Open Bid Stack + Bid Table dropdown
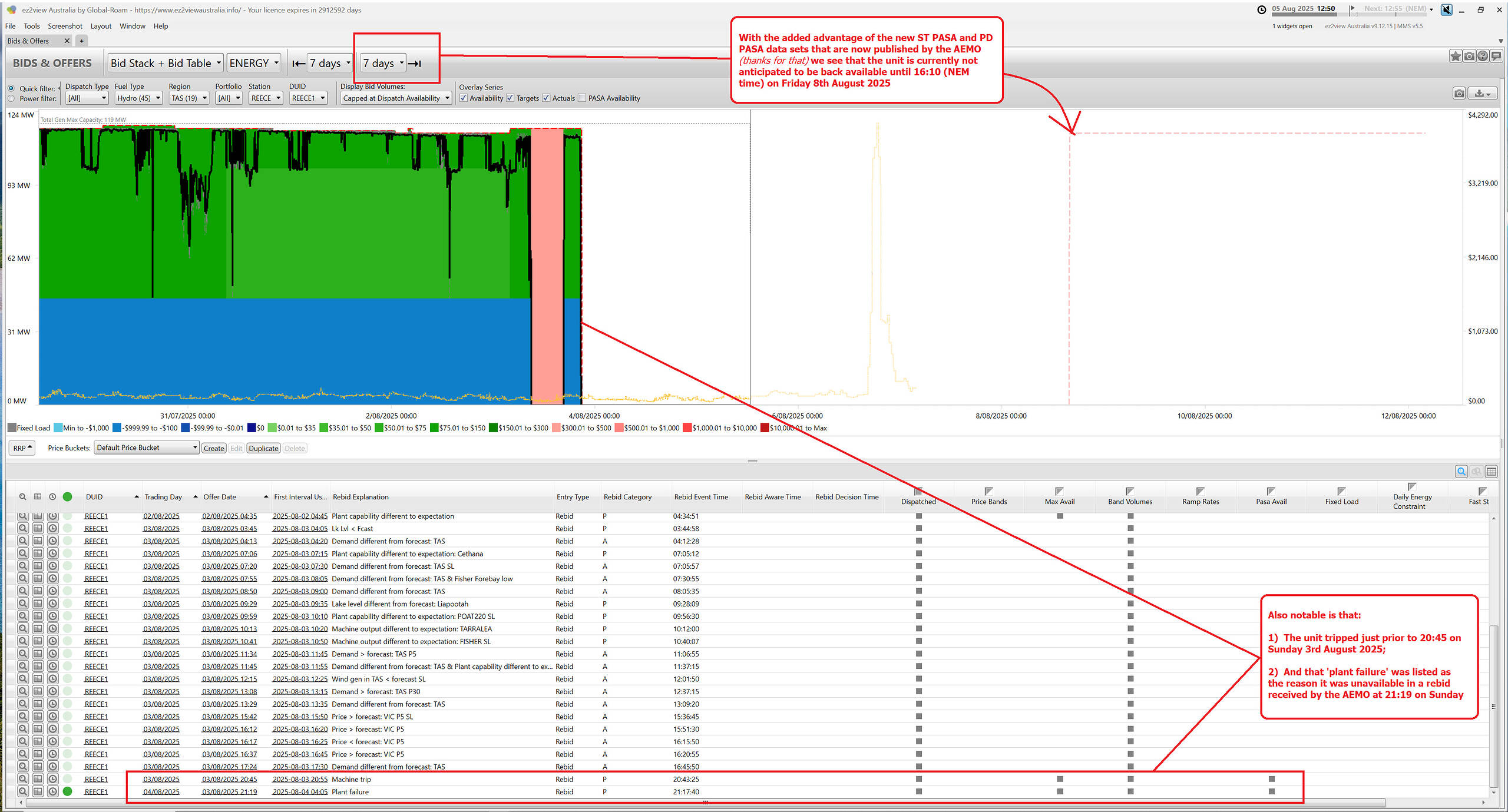1508x812 pixels. point(166,63)
